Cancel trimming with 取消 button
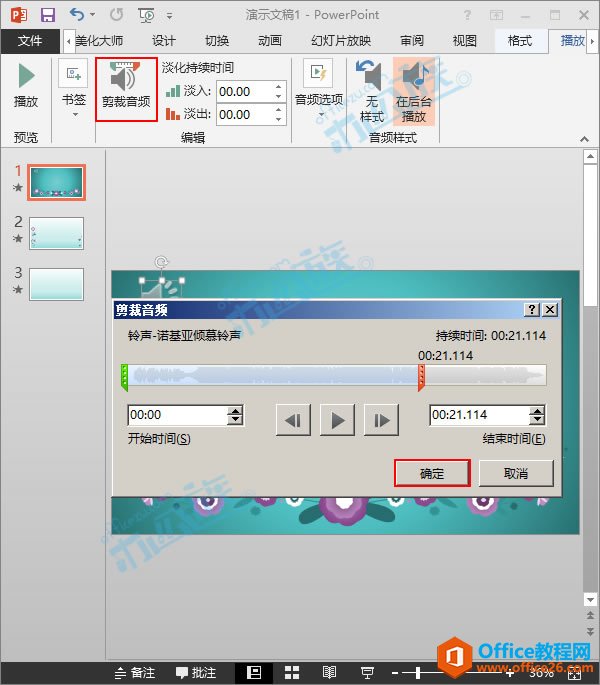 click(516, 473)
